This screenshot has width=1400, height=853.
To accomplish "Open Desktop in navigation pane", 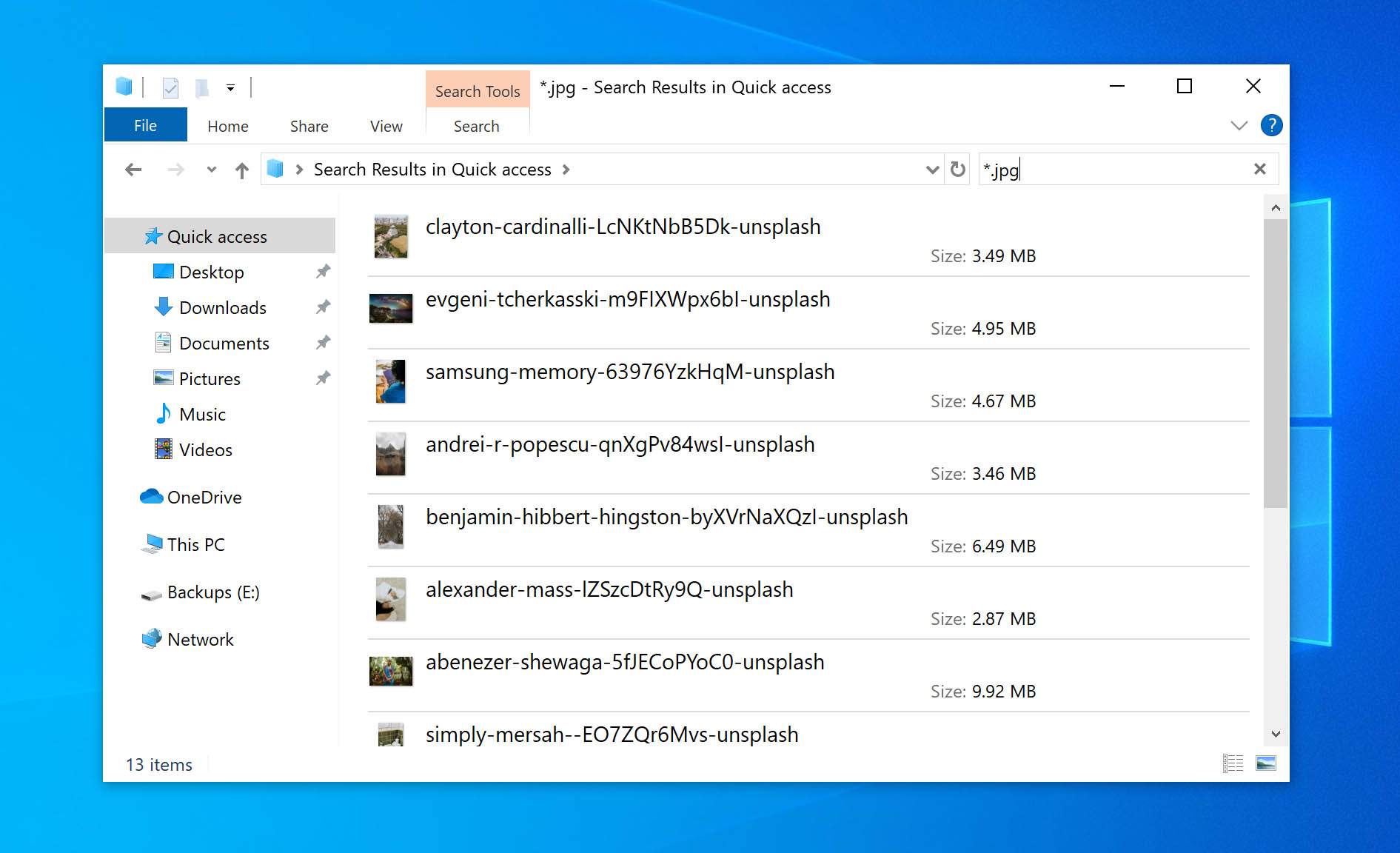I will pos(211,272).
